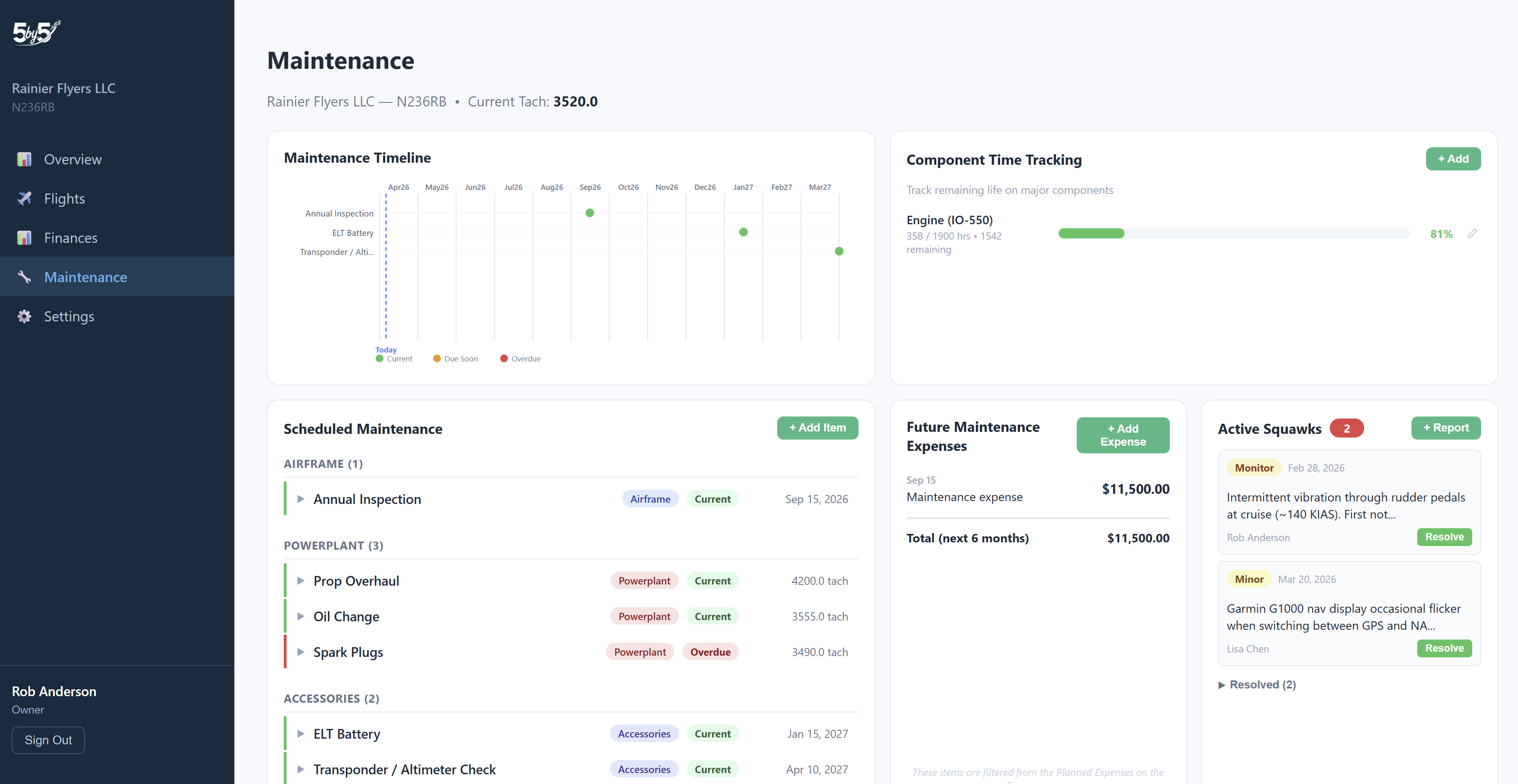The height and width of the screenshot is (784, 1518).
Task: Open Settings via the gear icon
Action: point(24,316)
